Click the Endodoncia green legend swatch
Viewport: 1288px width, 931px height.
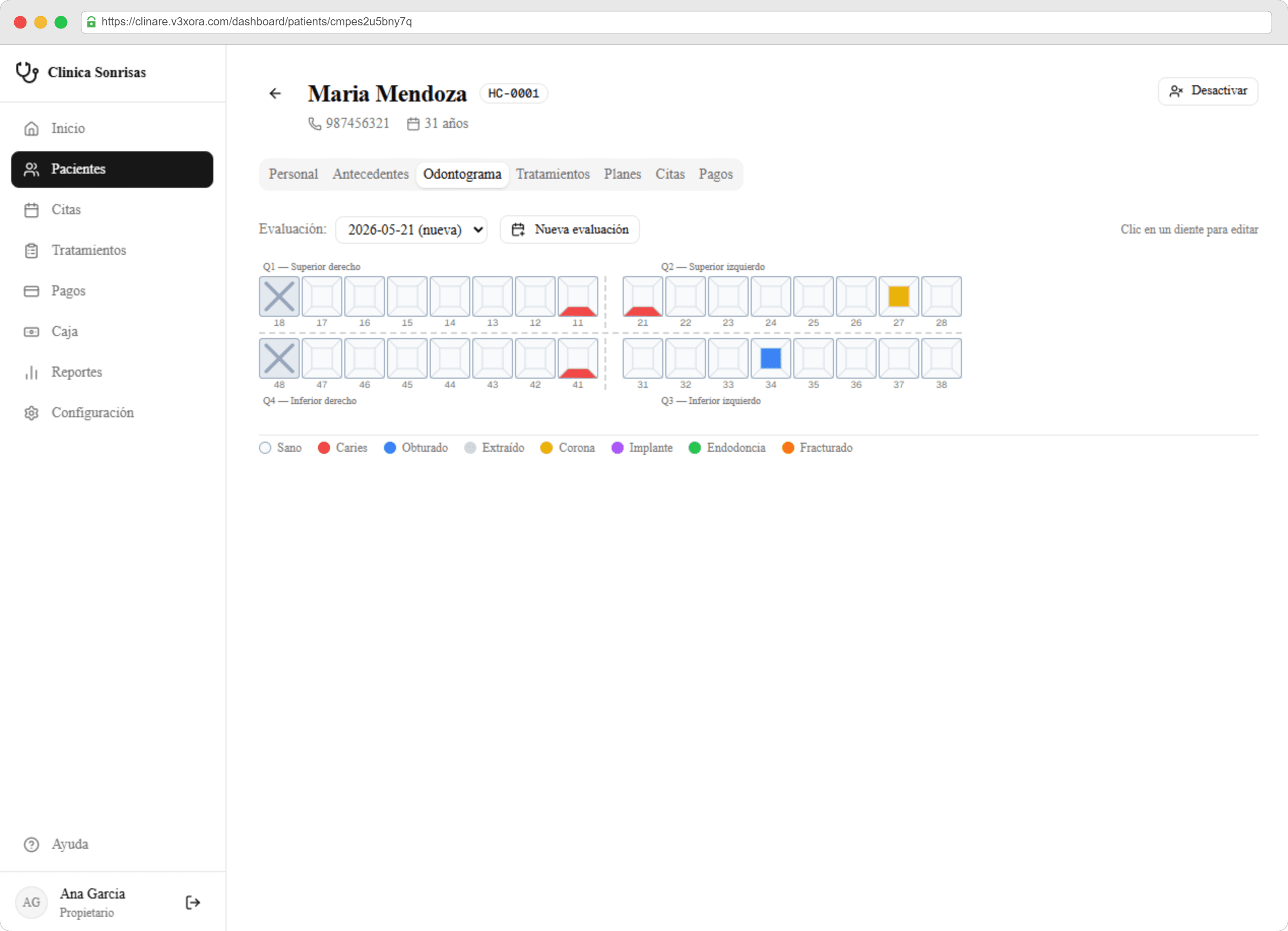(694, 448)
